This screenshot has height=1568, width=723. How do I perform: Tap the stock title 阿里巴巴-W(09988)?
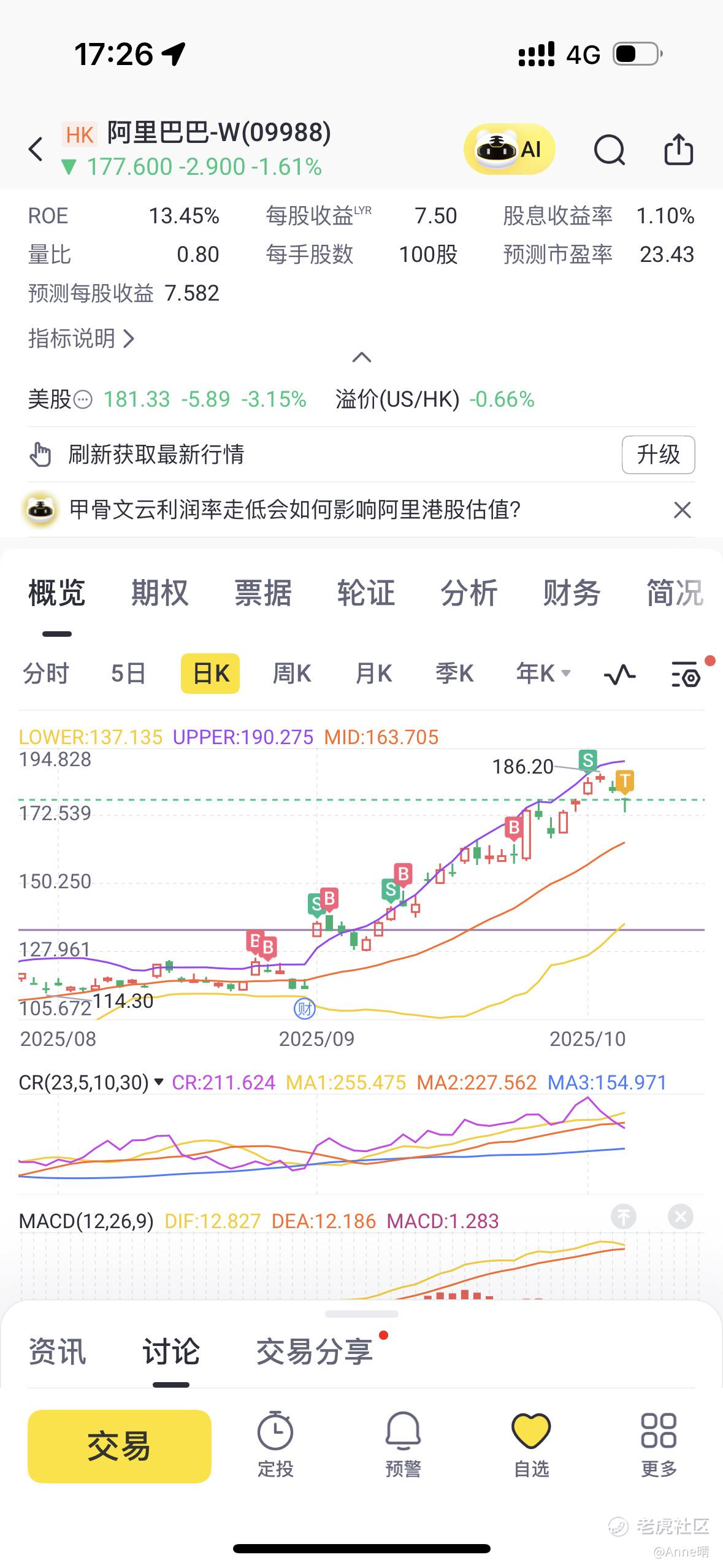[219, 133]
